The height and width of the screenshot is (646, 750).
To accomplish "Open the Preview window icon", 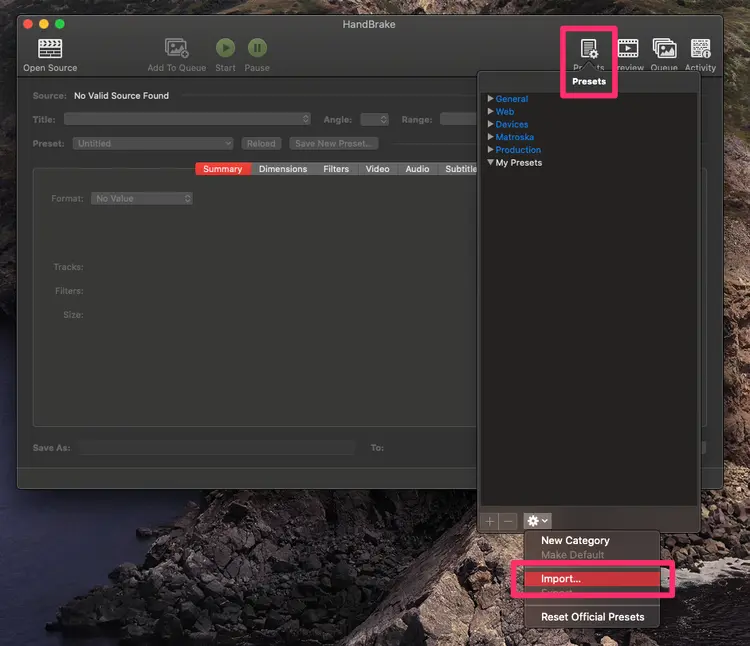I will [x=628, y=48].
